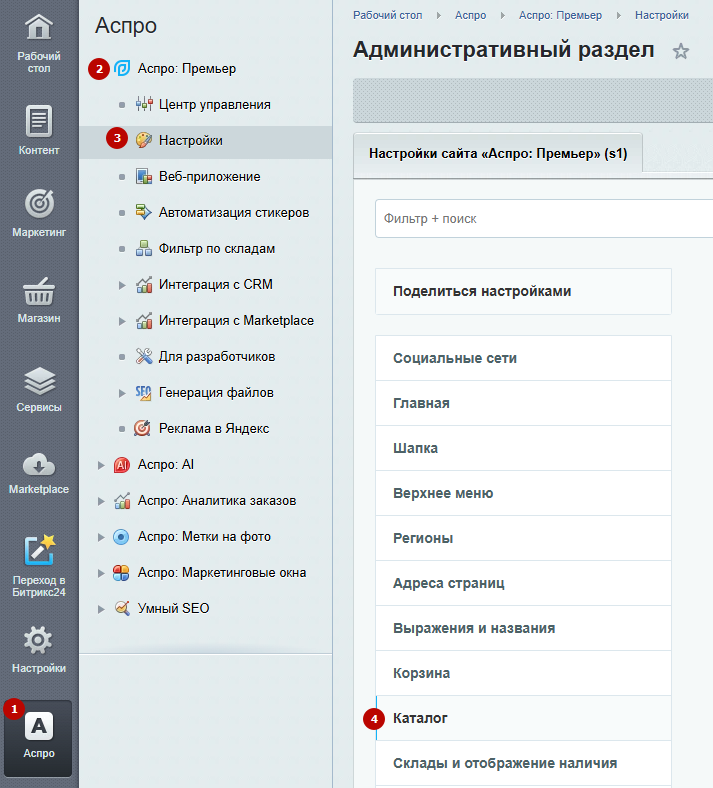Open the Регионы settings section
713x788 pixels.
tap(523, 538)
